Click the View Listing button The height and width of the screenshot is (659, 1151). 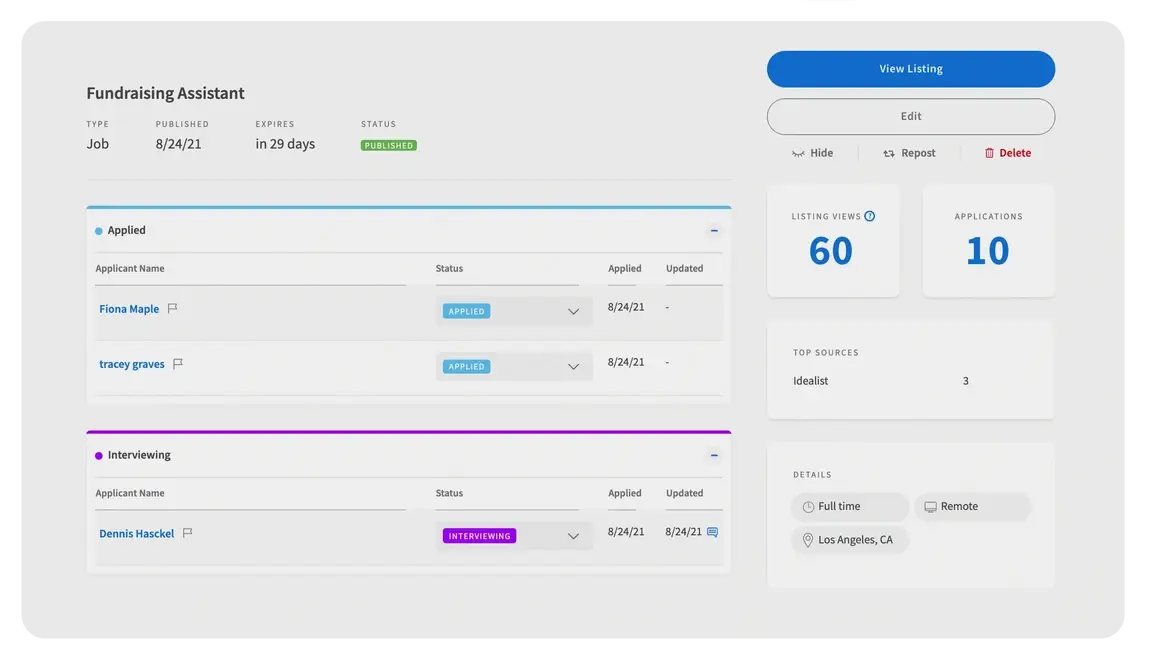pyautogui.click(x=911, y=69)
